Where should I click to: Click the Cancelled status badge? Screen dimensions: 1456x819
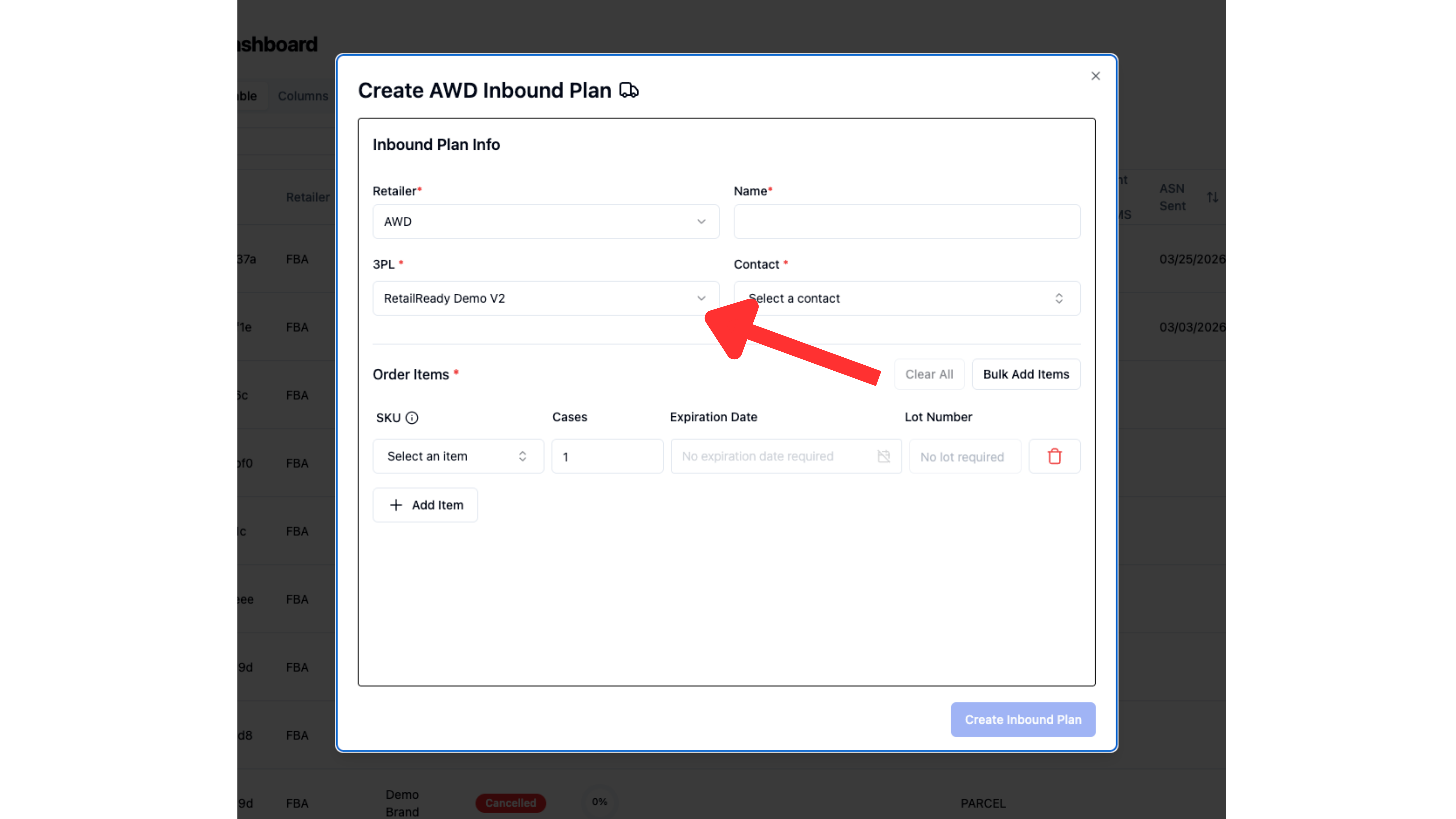pyautogui.click(x=510, y=803)
